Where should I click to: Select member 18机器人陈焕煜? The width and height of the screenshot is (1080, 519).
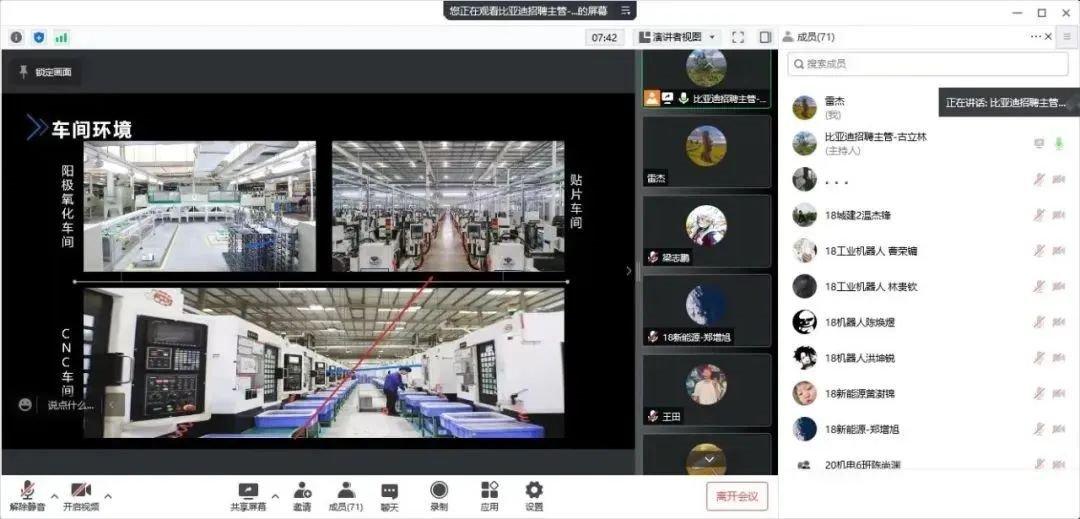tap(927, 322)
